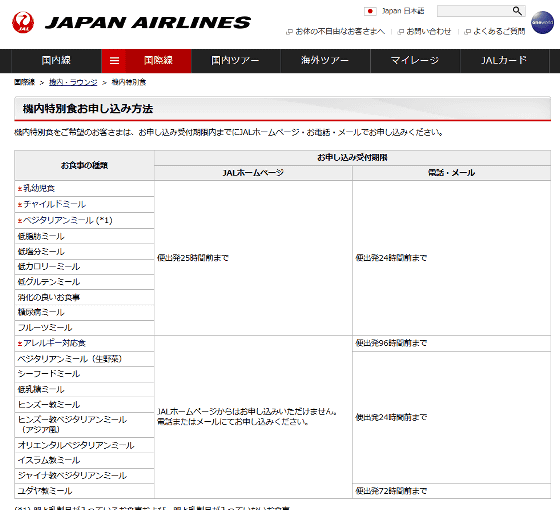Click the ジャイナ教ベジタリアンミール row text
This screenshot has width=560, height=510.
click(x=72, y=476)
